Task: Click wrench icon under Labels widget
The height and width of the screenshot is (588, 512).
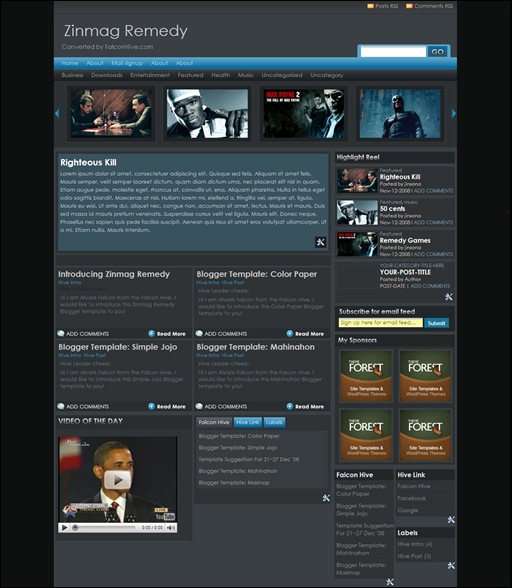Action: point(451,566)
